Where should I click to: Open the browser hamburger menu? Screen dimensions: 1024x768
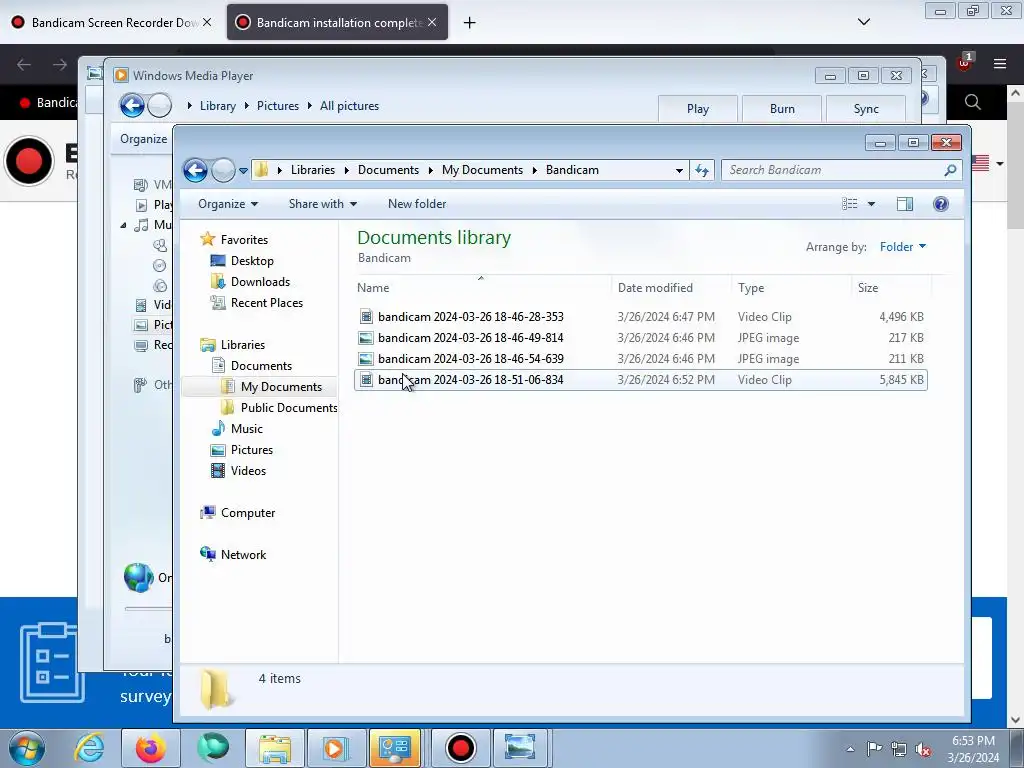[1000, 64]
